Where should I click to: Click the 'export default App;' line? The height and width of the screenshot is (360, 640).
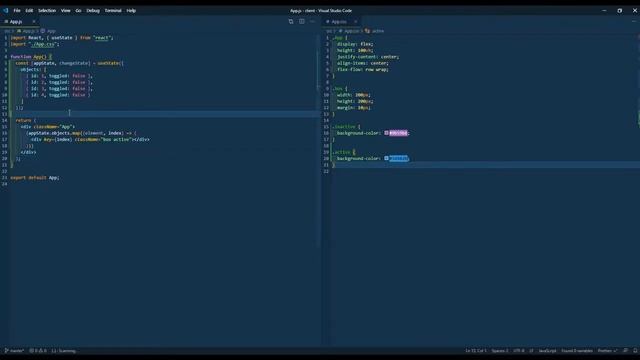(x=35, y=178)
